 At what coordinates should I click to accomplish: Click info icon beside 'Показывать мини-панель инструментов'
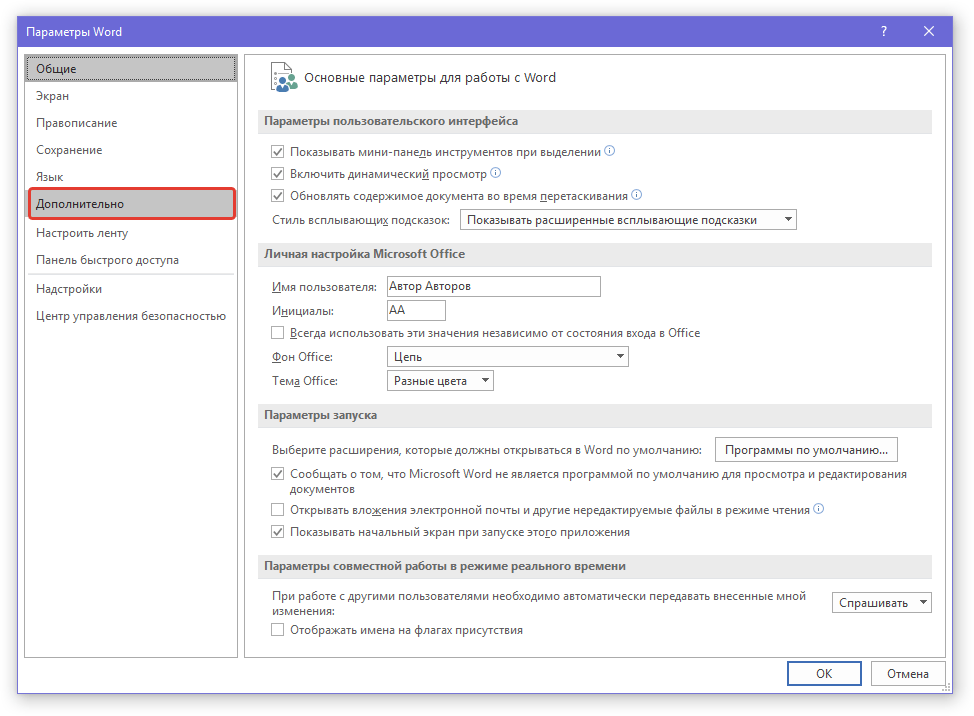(x=610, y=152)
